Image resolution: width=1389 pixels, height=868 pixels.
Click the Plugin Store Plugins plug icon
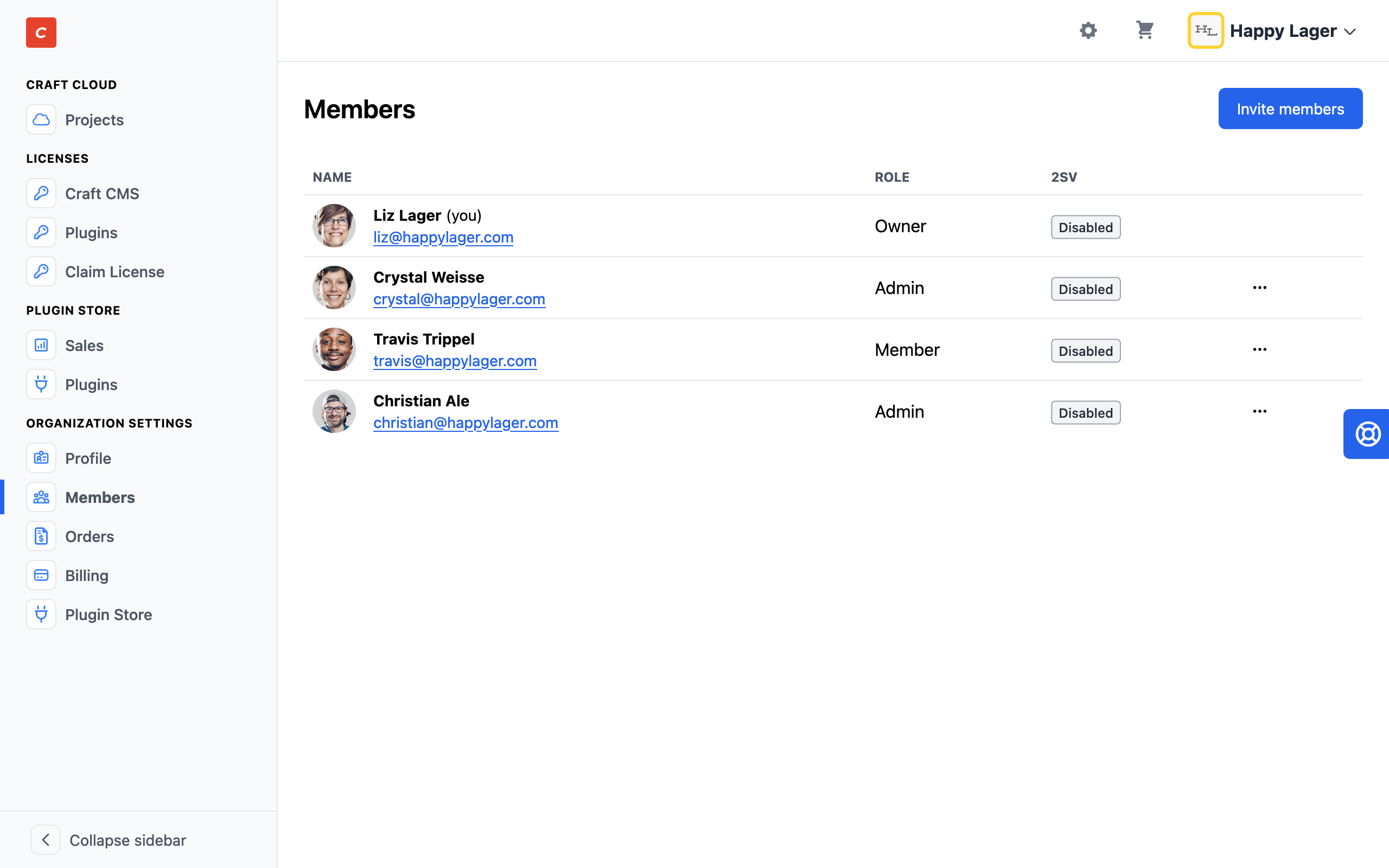41,384
